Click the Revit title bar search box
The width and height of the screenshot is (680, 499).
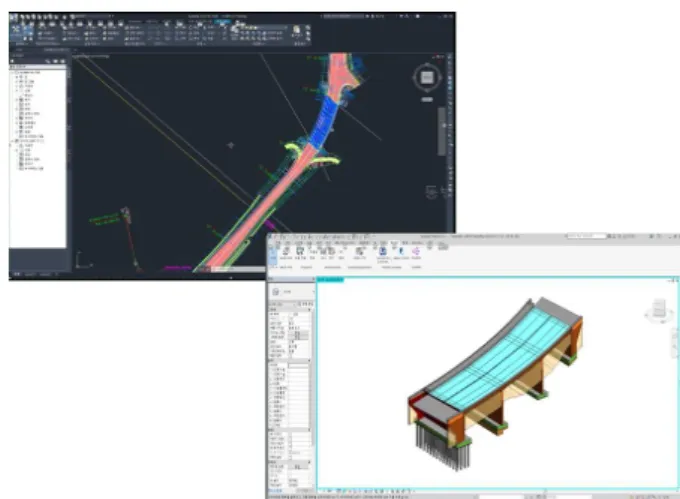click(586, 236)
